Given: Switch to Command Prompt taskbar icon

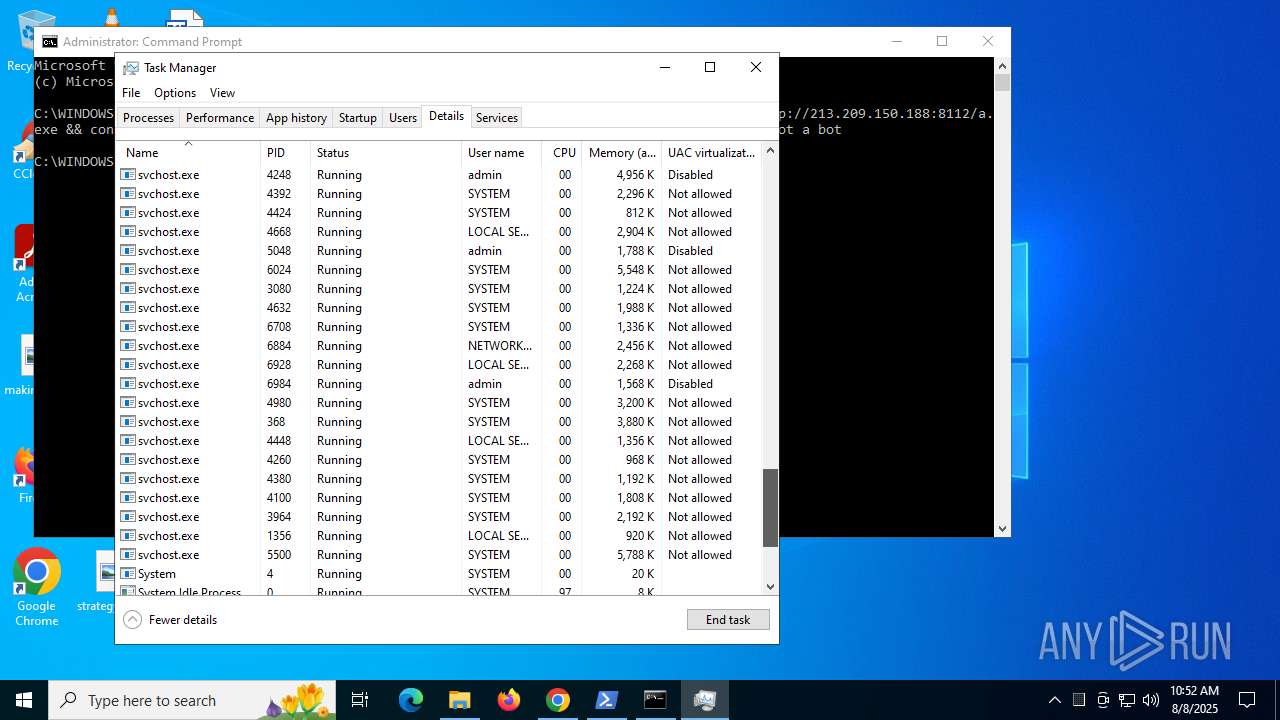Looking at the screenshot, I should pos(655,700).
